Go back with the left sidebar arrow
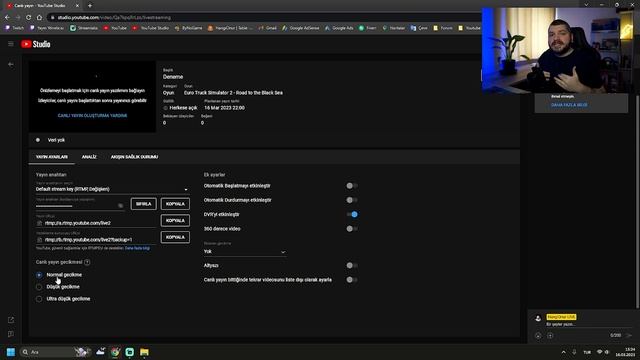The height and width of the screenshot is (360, 640). (x=11, y=64)
